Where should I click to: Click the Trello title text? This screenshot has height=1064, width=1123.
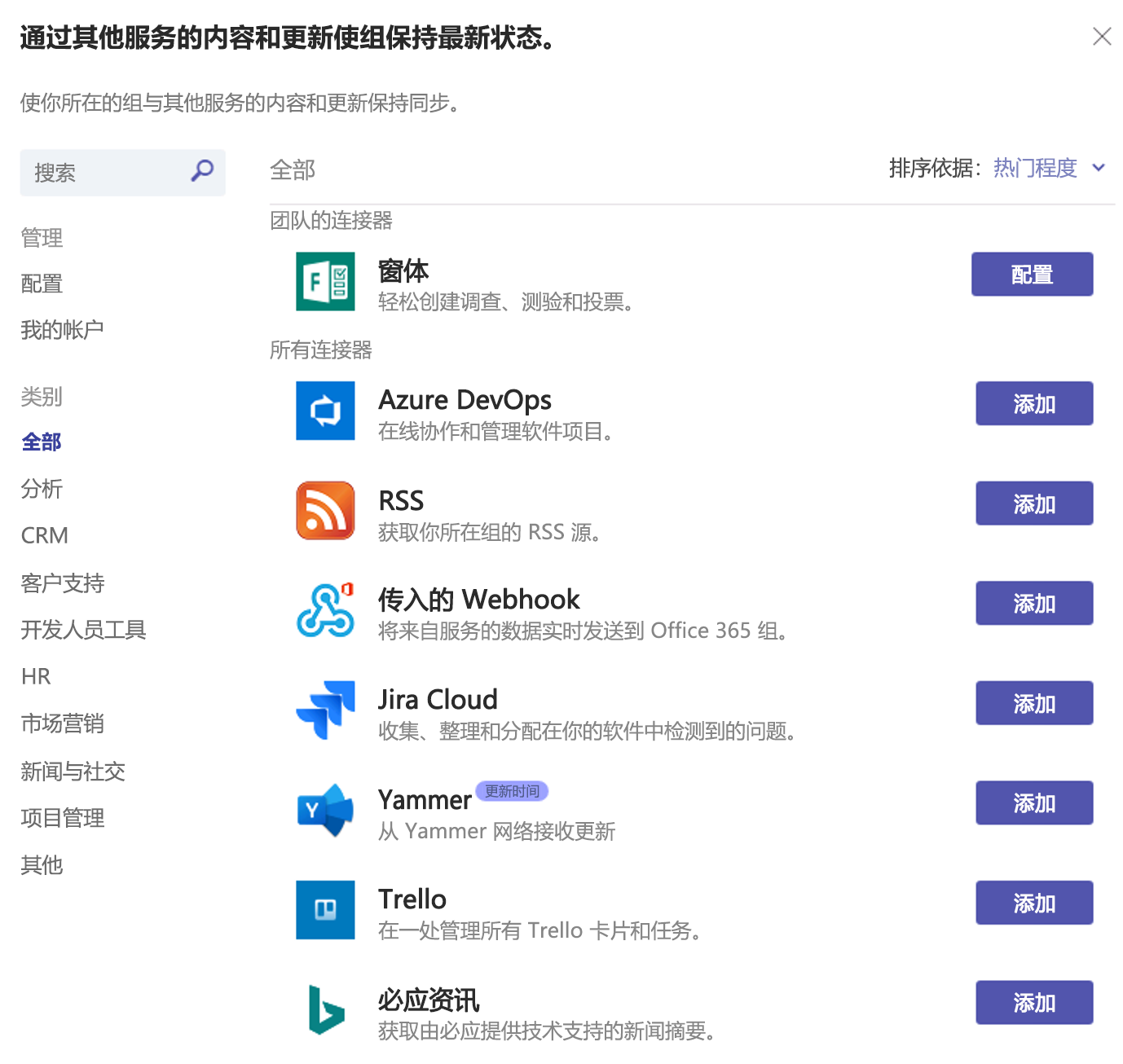point(412,899)
